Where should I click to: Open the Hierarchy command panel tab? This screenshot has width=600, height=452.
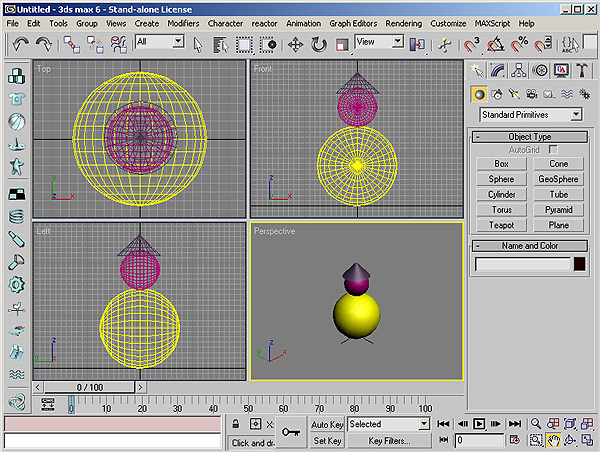[x=520, y=69]
